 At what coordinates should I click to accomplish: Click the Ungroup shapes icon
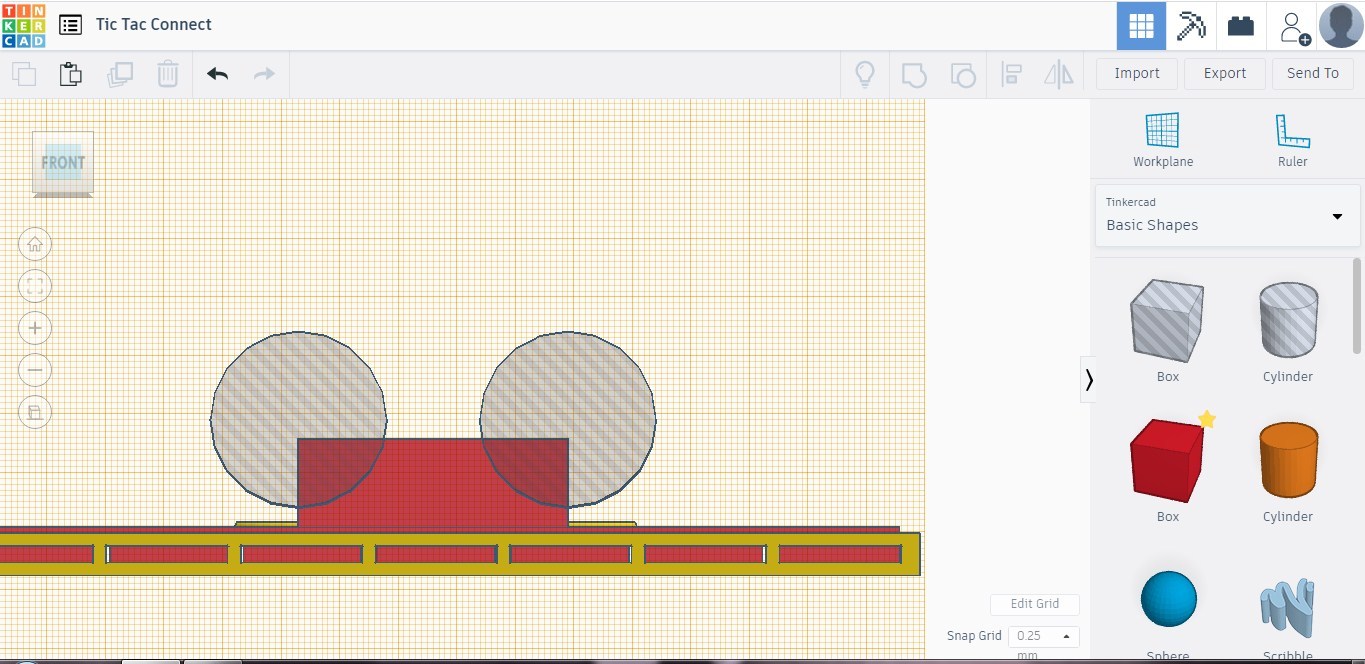[962, 74]
